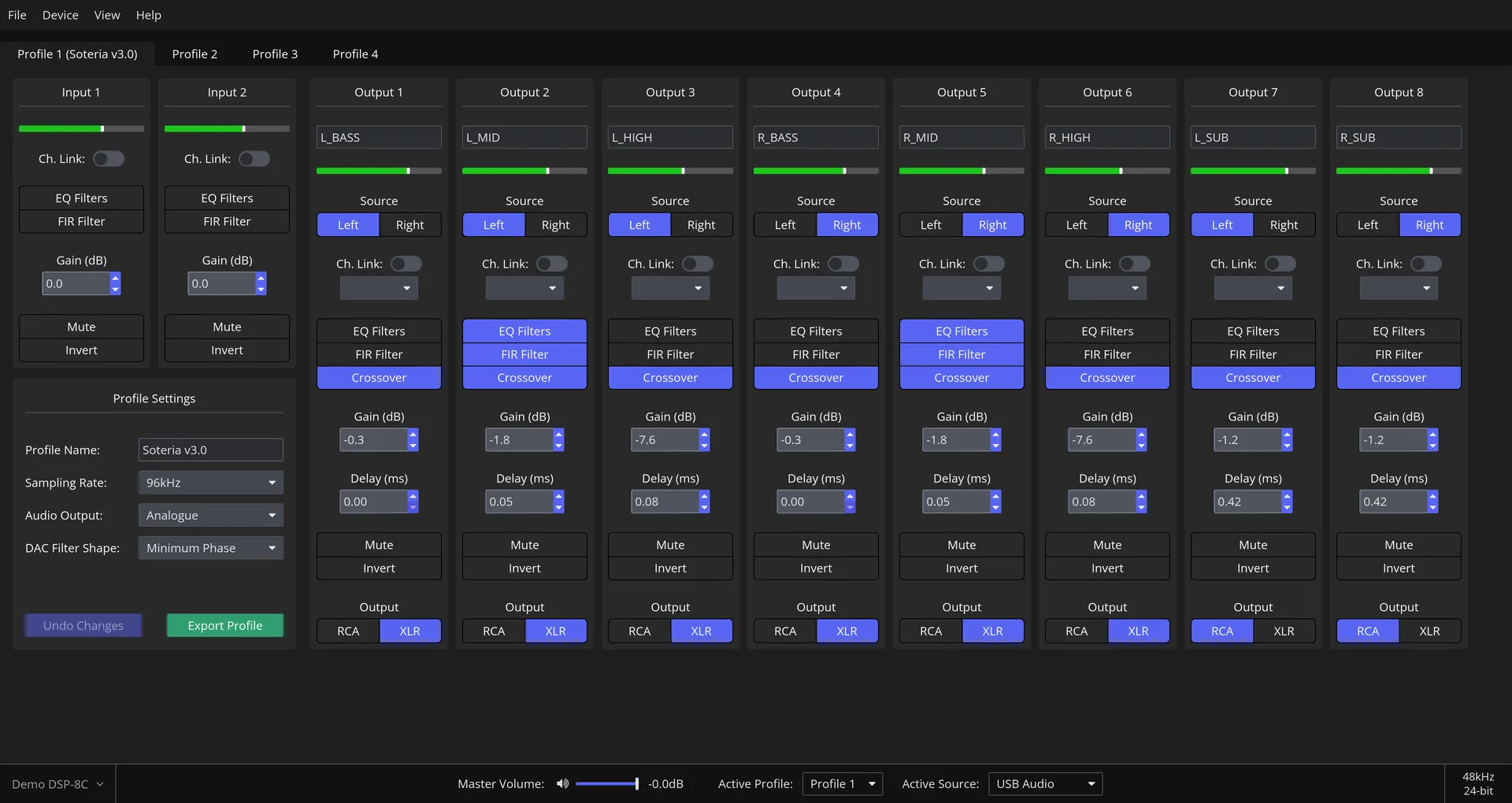Open FIR Filter for Input 2
The image size is (1512, 803).
pyautogui.click(x=227, y=221)
